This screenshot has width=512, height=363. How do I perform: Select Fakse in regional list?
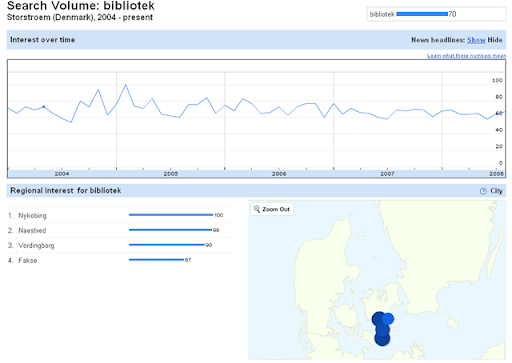28,261
